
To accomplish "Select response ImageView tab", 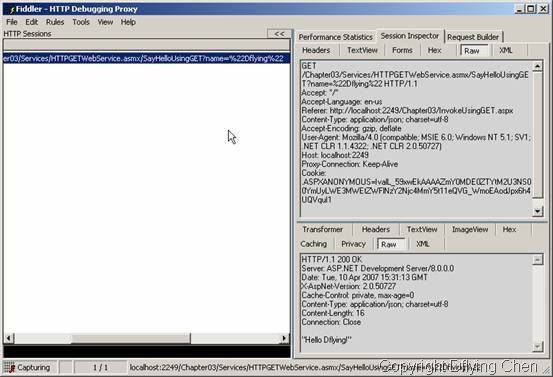I will [470, 229].
